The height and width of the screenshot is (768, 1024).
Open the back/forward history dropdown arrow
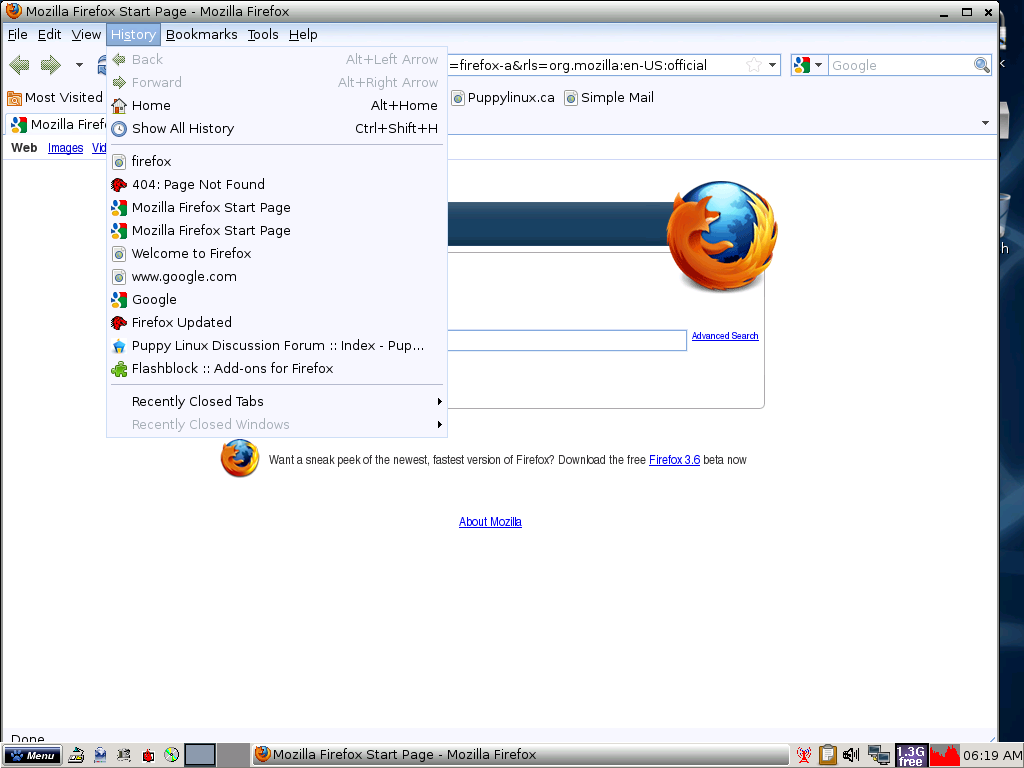(x=79, y=65)
